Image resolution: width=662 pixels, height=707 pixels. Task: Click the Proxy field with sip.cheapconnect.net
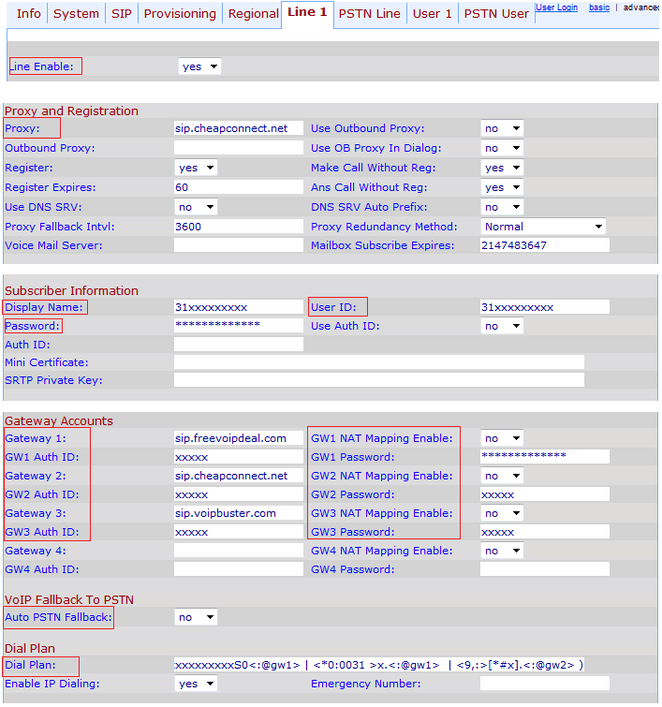[239, 128]
